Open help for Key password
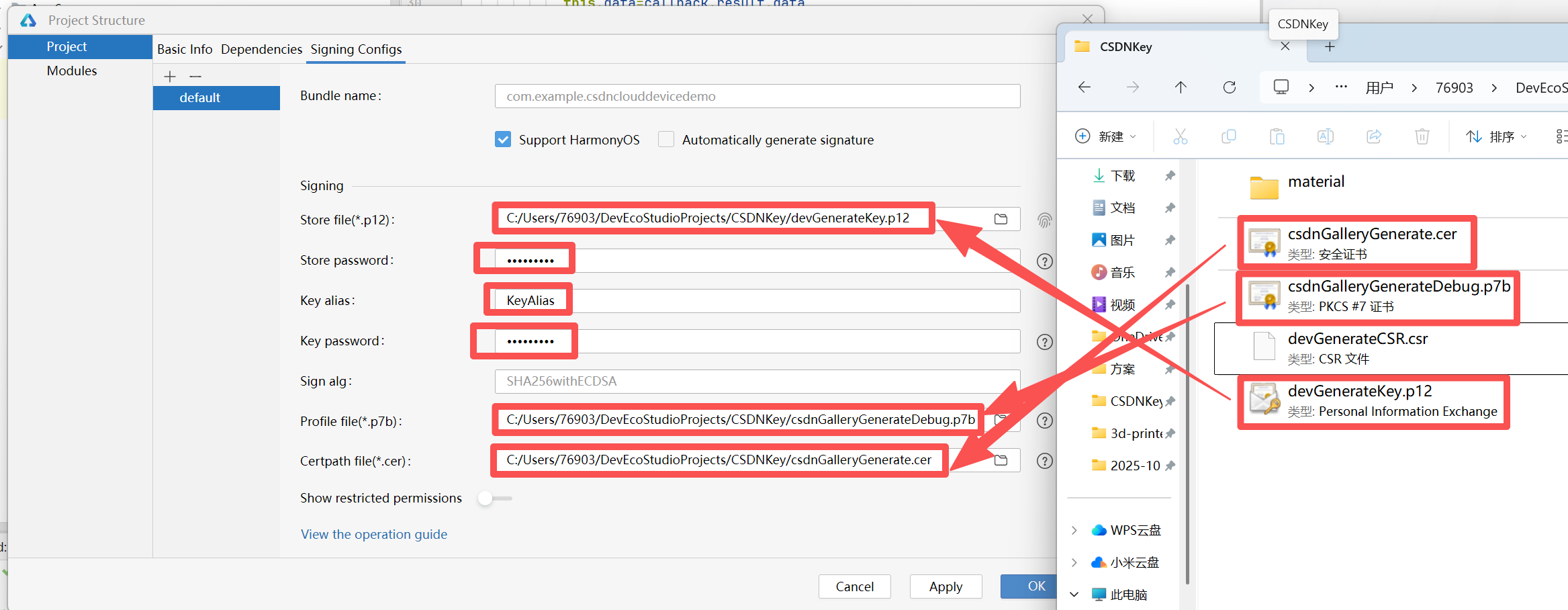This screenshot has height=610, width=1568. click(x=1044, y=342)
